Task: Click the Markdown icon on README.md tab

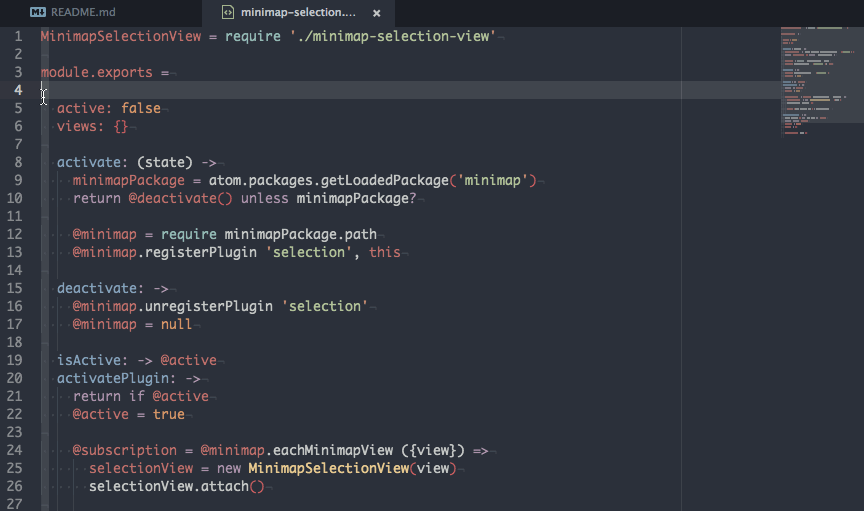Action: (37, 13)
